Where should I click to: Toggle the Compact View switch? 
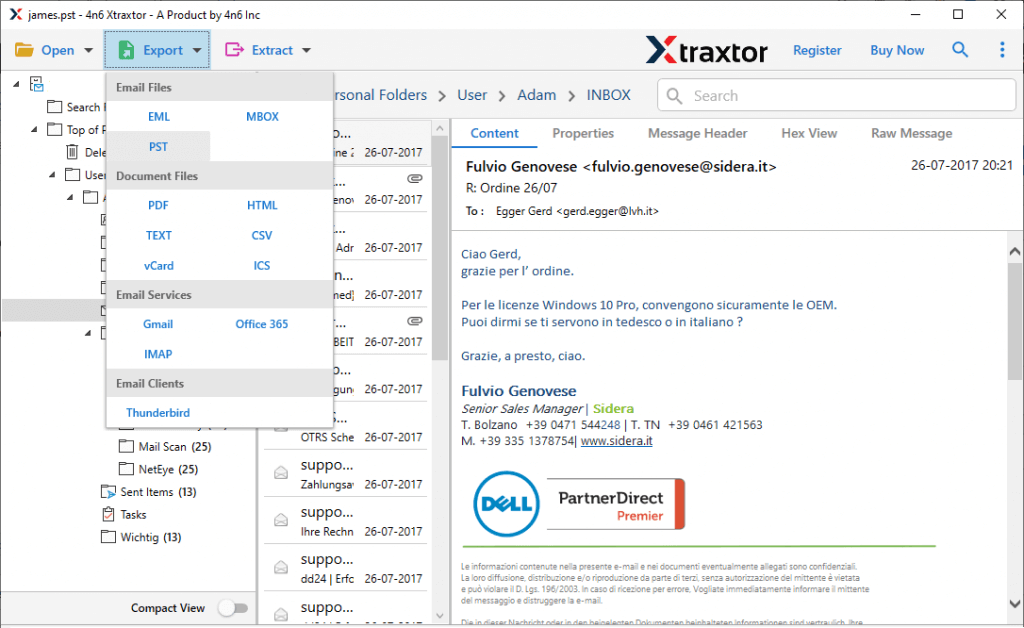click(234, 607)
